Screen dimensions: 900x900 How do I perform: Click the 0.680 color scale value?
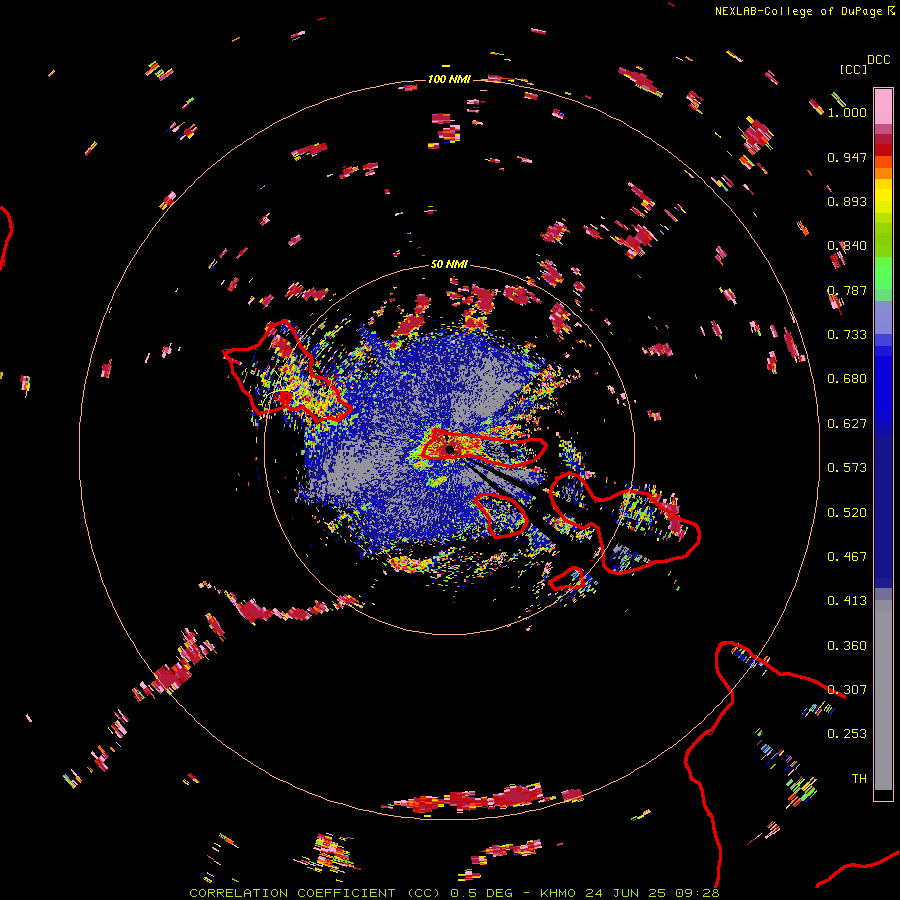pyautogui.click(x=847, y=378)
